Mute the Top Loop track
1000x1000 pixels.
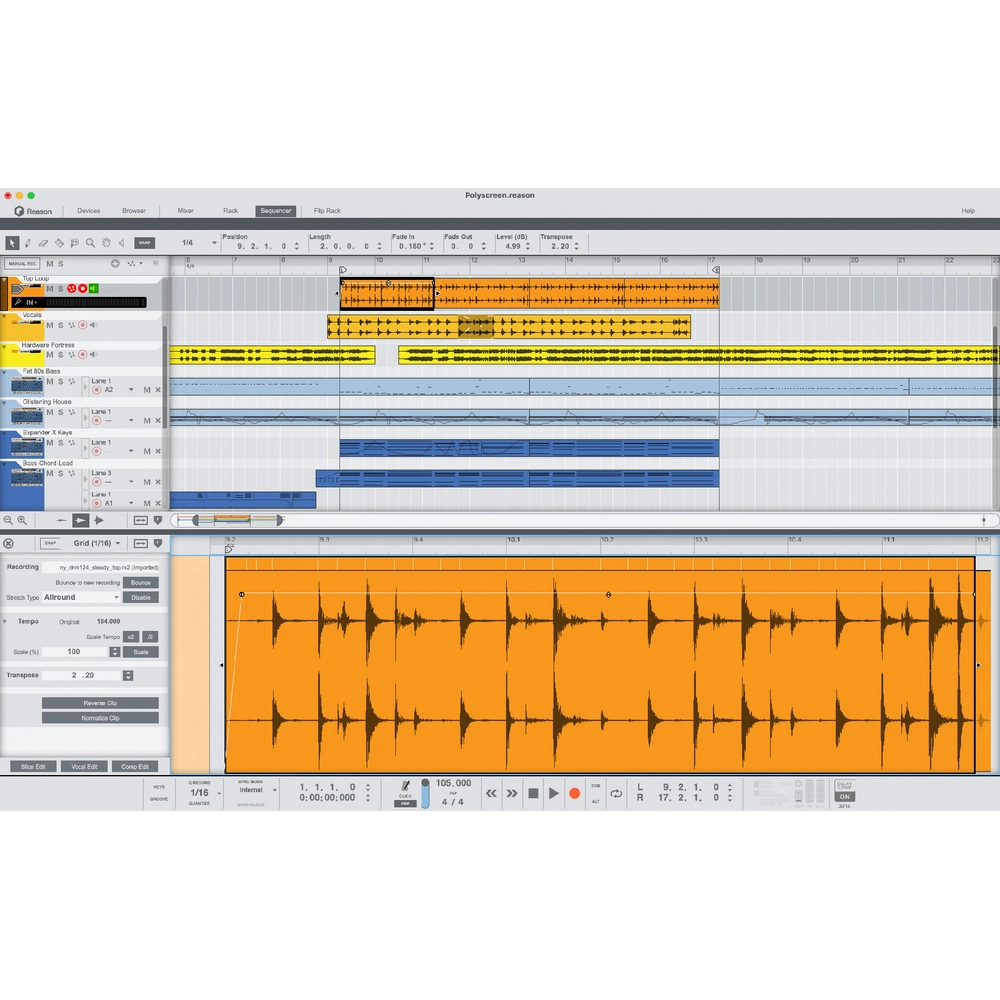[50, 289]
